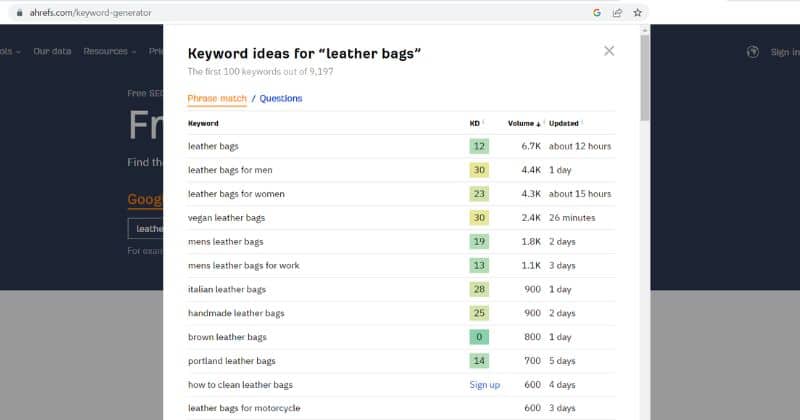This screenshot has width=800, height=420.
Task: Click the 1.1K volume value
Action: pos(531,265)
